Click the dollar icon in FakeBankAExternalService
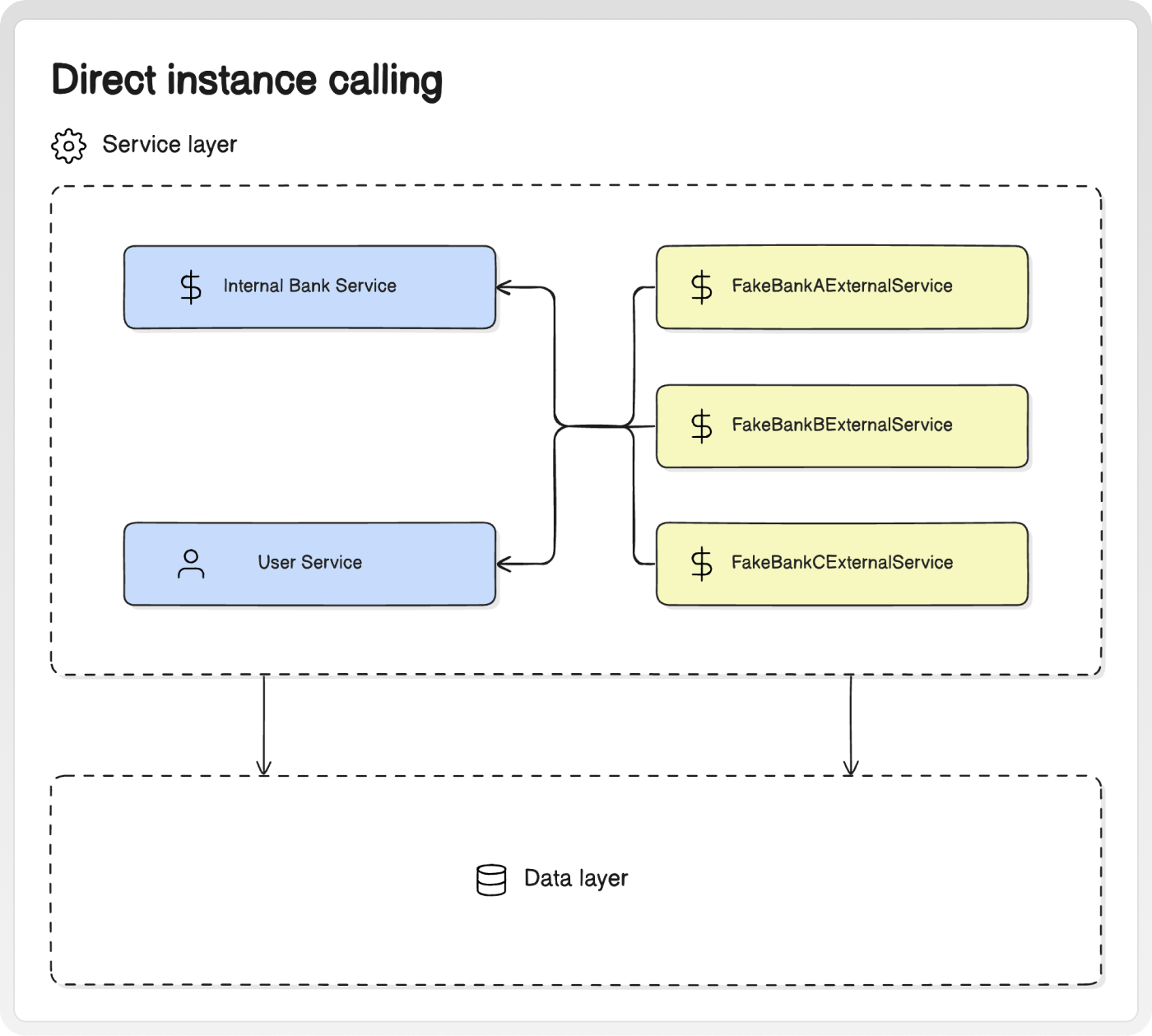Screen dimensions: 1152x1036 click(702, 287)
